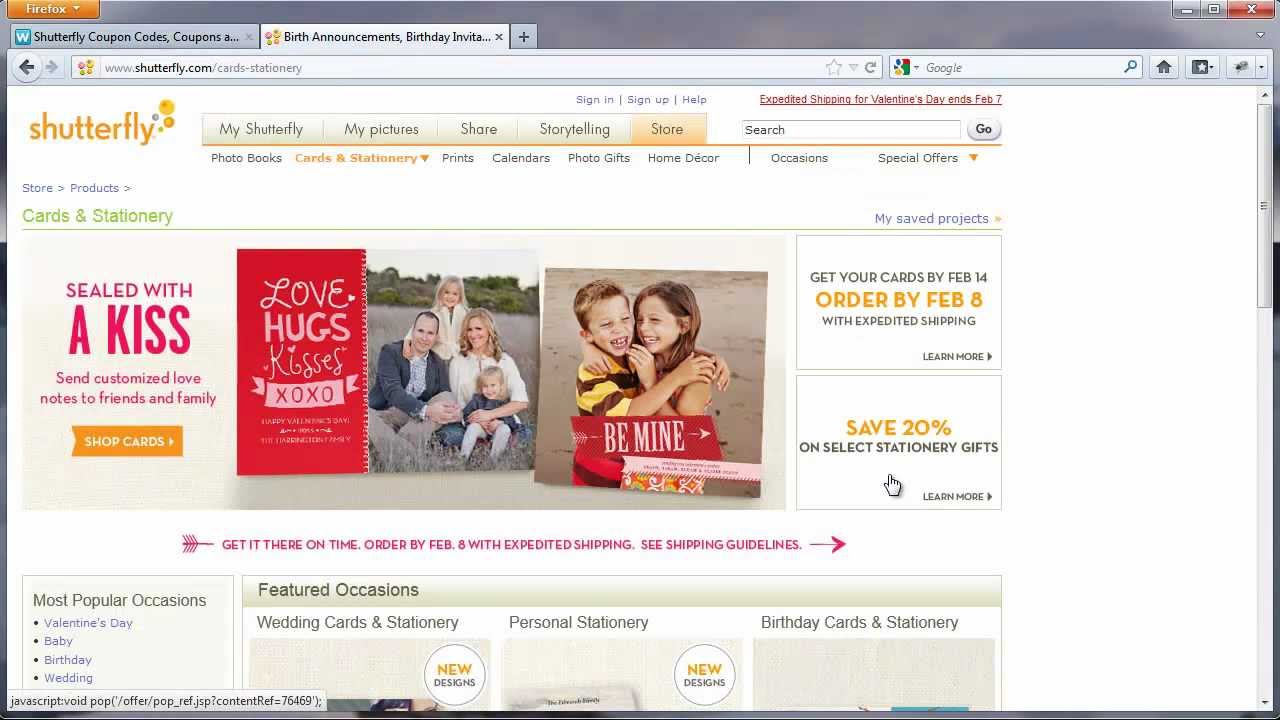Click Learn More under Order by Feb 8

957,356
